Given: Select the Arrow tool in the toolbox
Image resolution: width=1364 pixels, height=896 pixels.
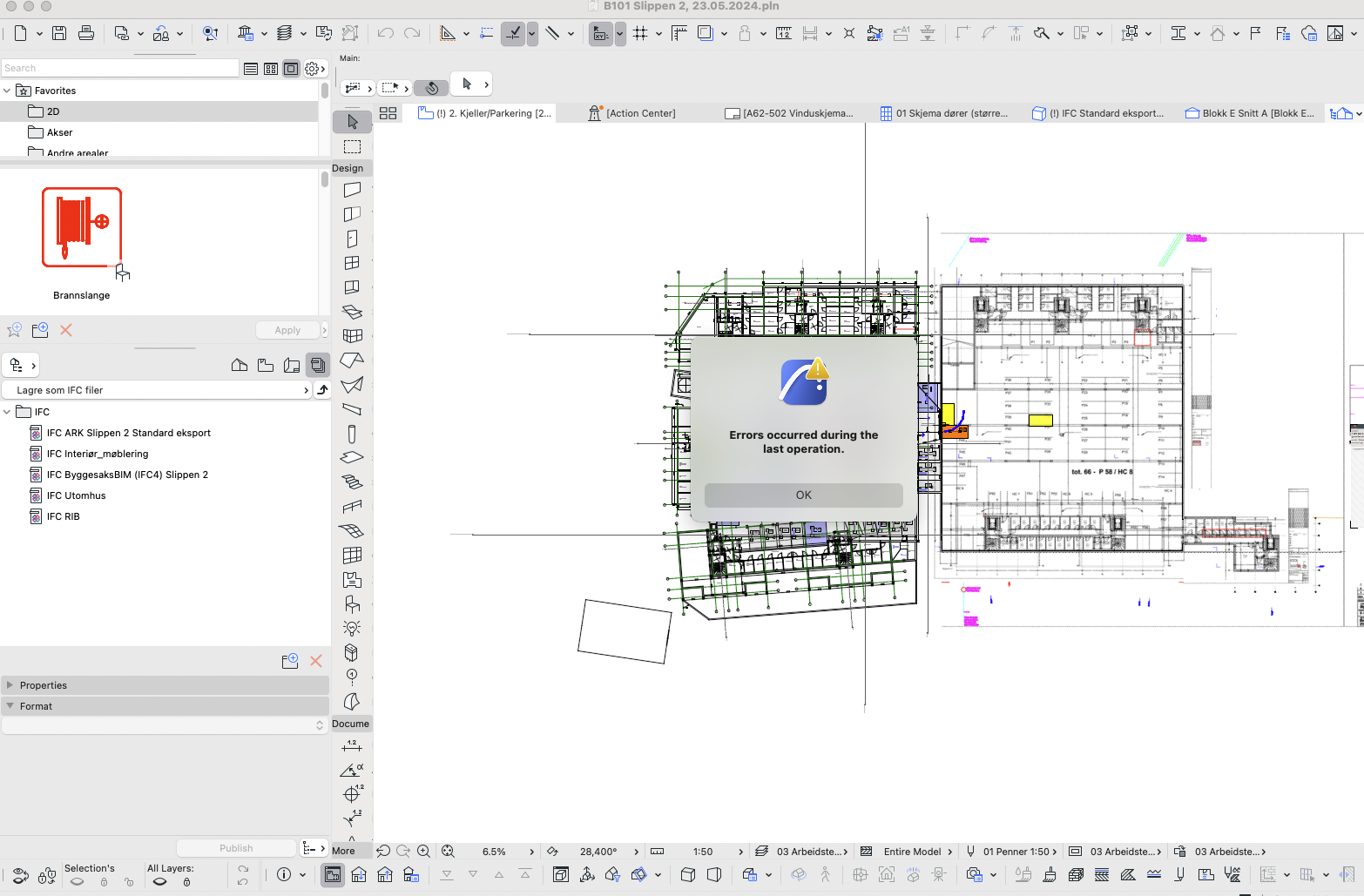Looking at the screenshot, I should (352, 122).
